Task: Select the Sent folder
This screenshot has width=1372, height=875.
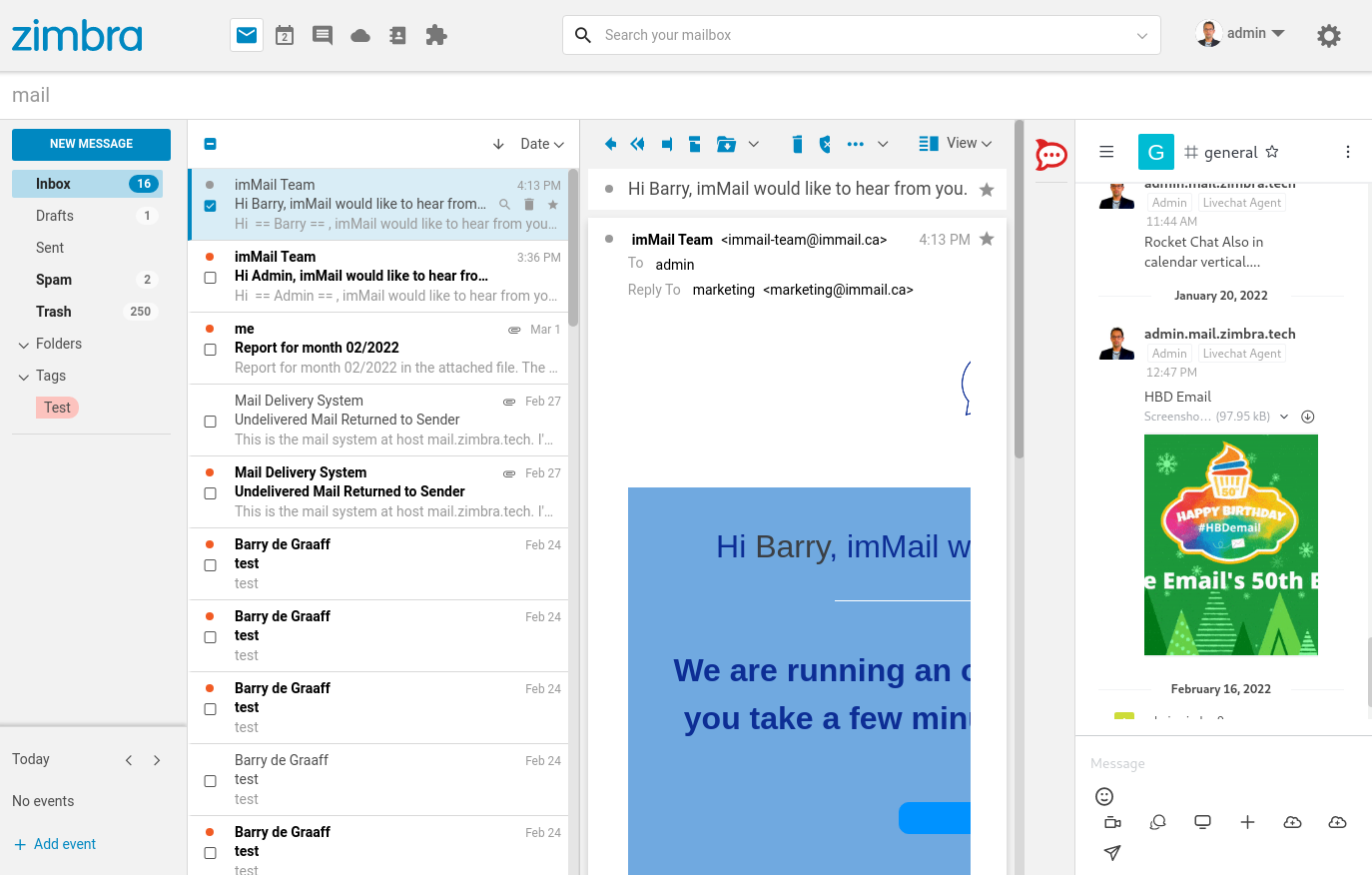Action: 87,248
